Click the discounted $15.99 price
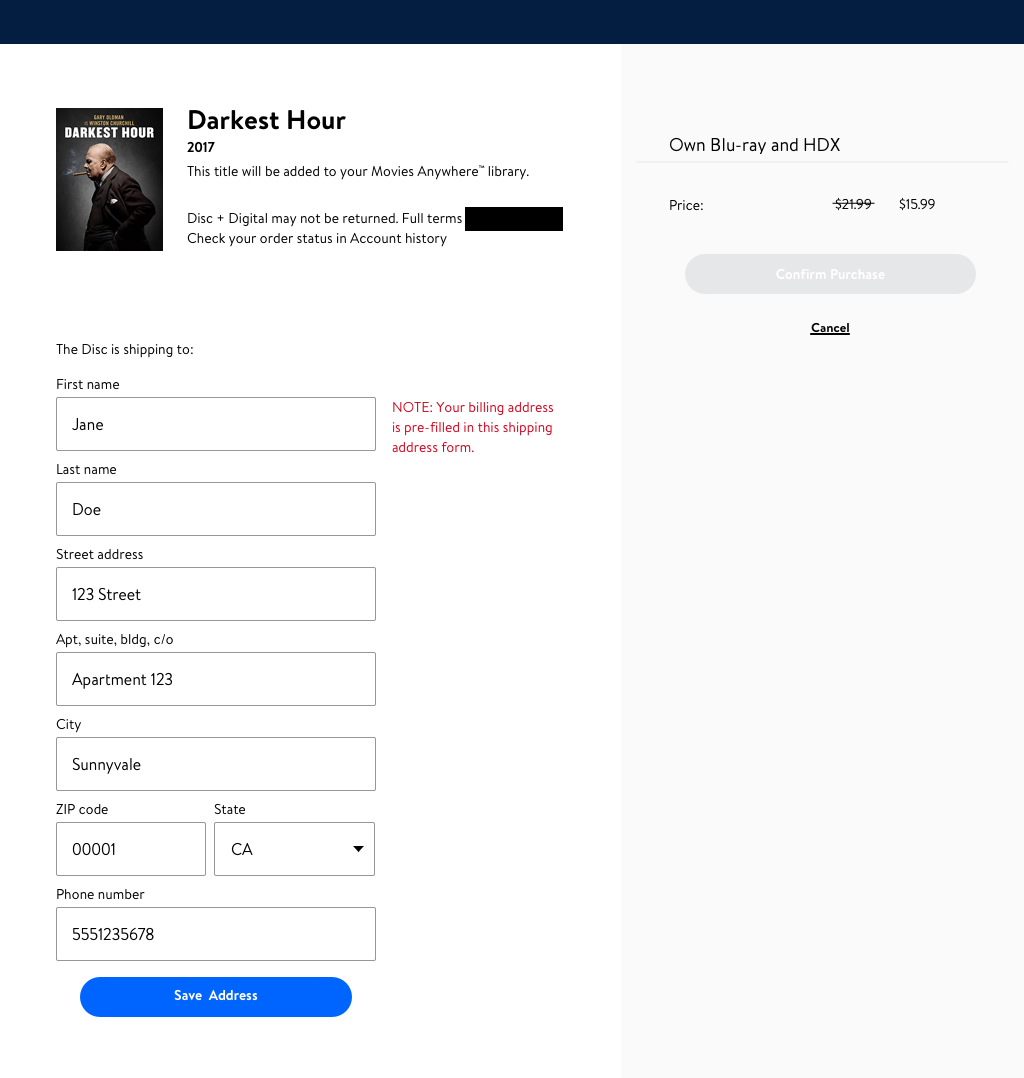Viewport: 1024px width, 1078px height. pos(917,204)
